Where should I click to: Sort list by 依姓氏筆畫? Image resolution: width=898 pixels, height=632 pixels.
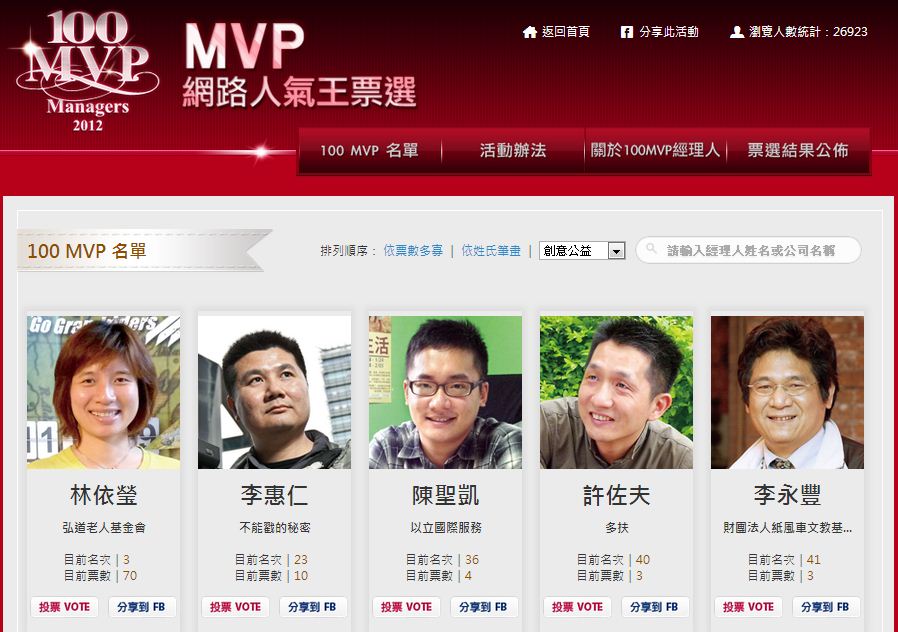(491, 251)
